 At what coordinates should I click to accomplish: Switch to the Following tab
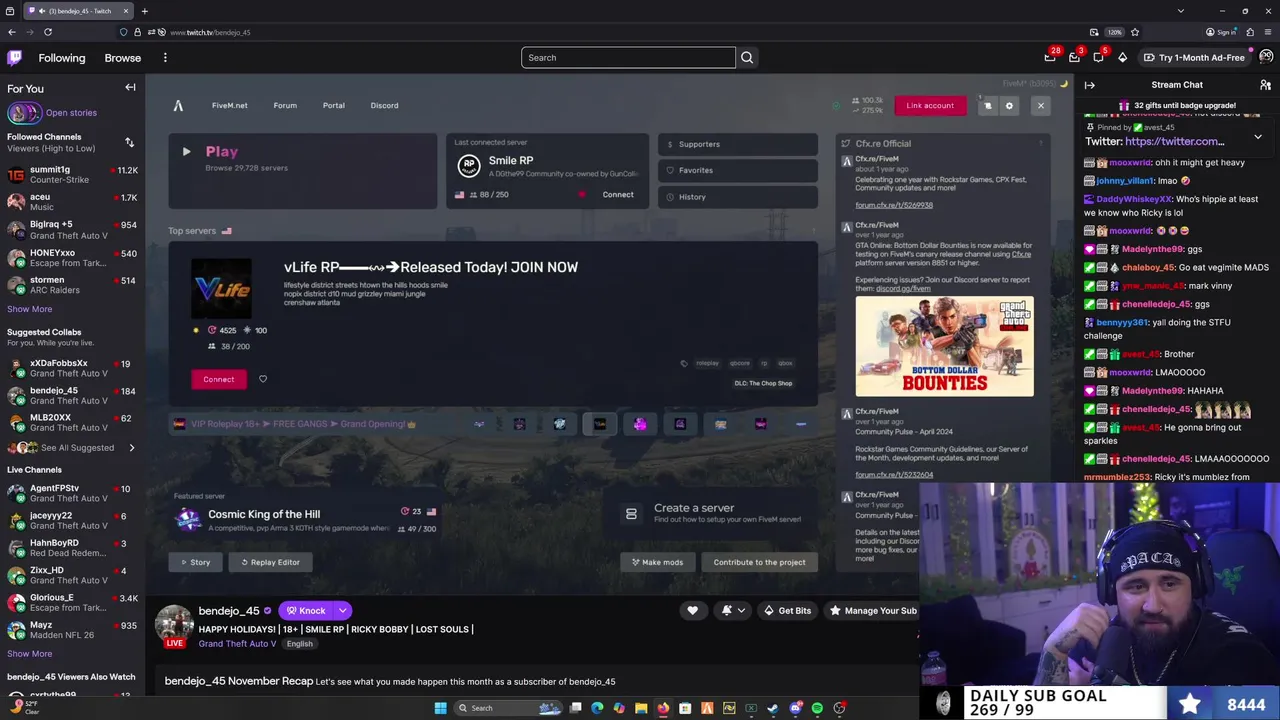[x=62, y=58]
